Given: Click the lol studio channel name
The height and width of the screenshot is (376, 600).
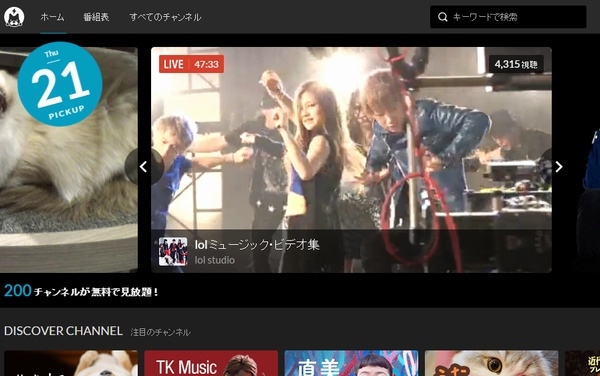Looking at the screenshot, I should coord(215,260).
